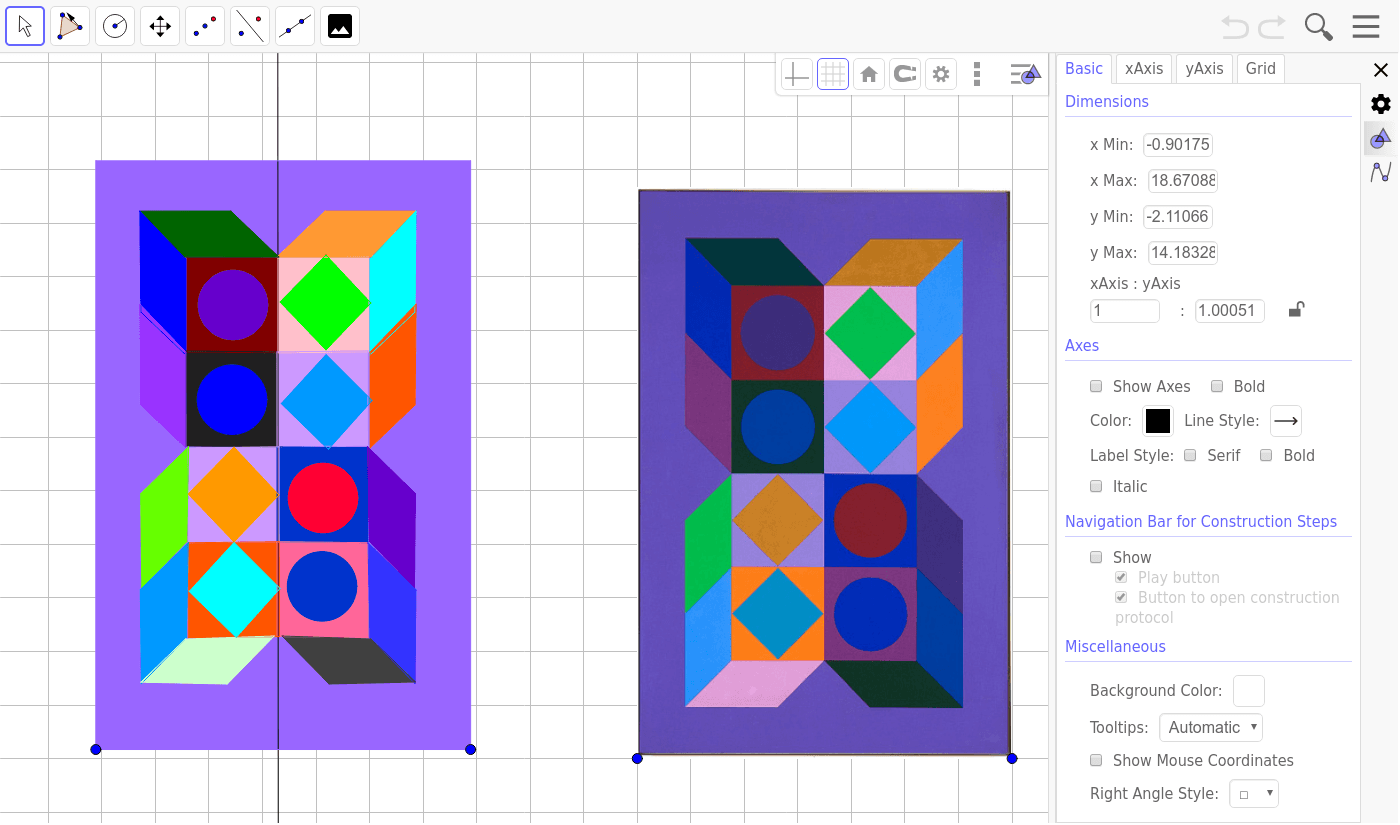Viewport: 1400px width, 825px height.
Task: Click the yAxis ratio field showing 1.00051
Action: (1230, 310)
